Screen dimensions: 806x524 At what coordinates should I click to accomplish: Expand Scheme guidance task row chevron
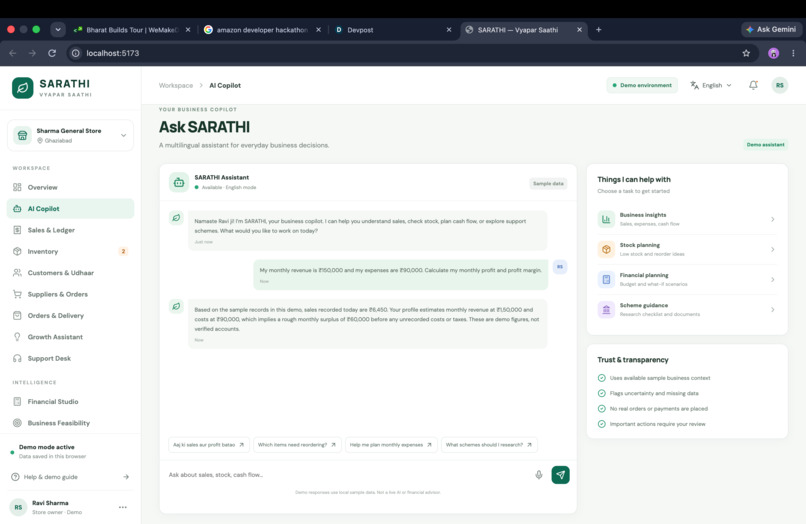pyautogui.click(x=773, y=310)
